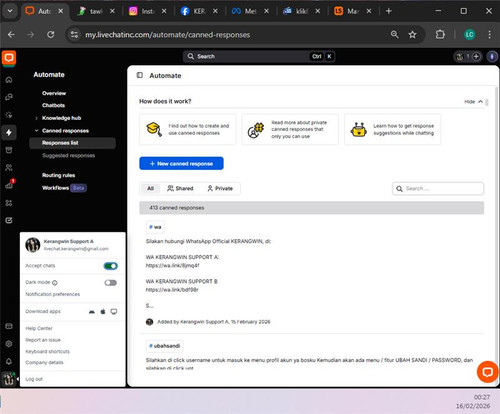Click the invite agents plus icon
500x414 pixels.
pos(476,57)
